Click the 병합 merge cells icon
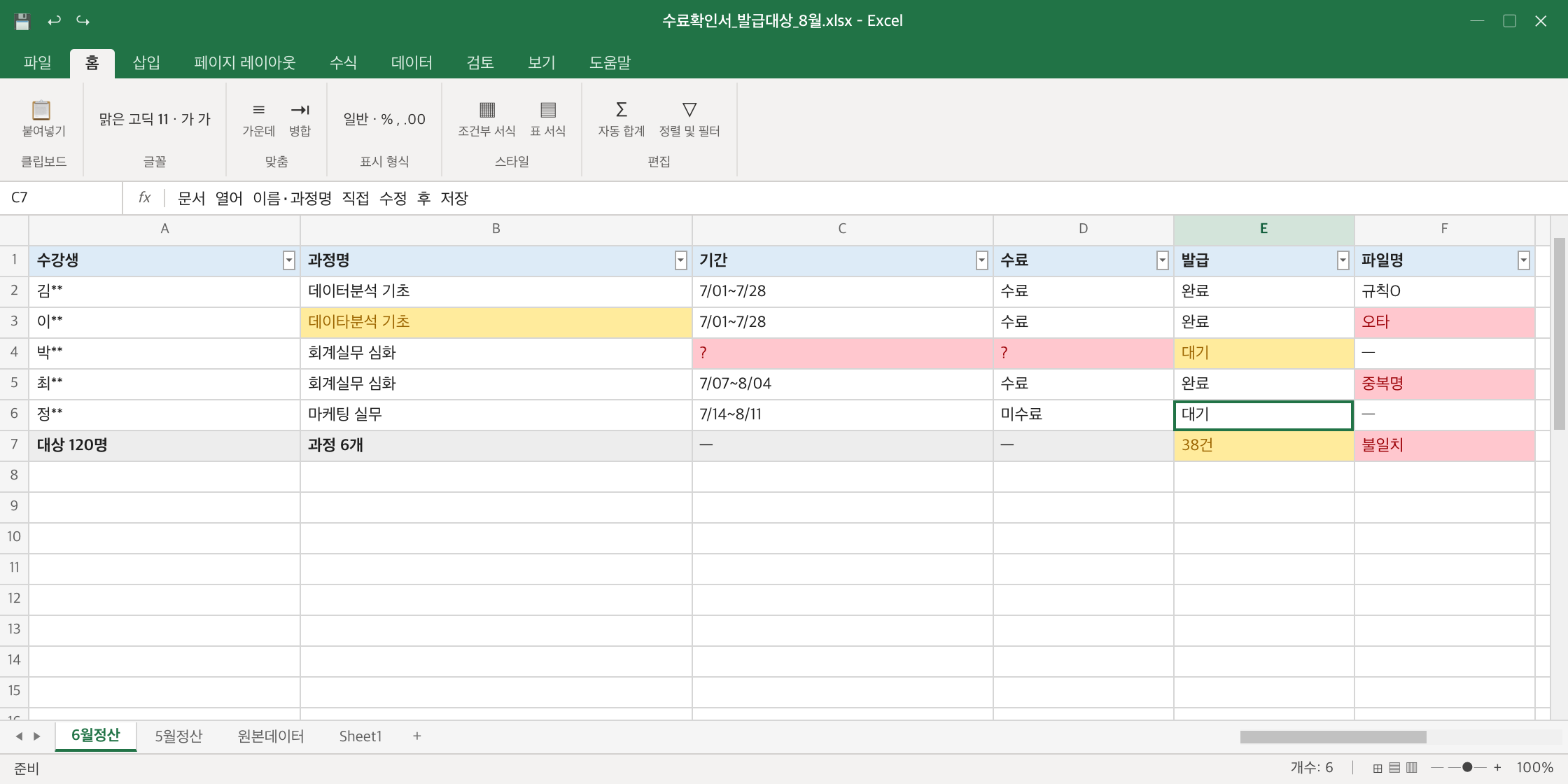The height and width of the screenshot is (784, 1568). (x=300, y=110)
